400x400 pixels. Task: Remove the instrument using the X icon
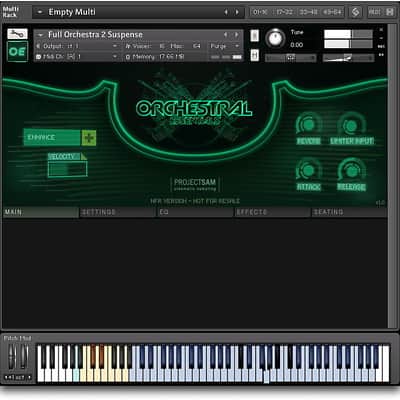pos(381,30)
